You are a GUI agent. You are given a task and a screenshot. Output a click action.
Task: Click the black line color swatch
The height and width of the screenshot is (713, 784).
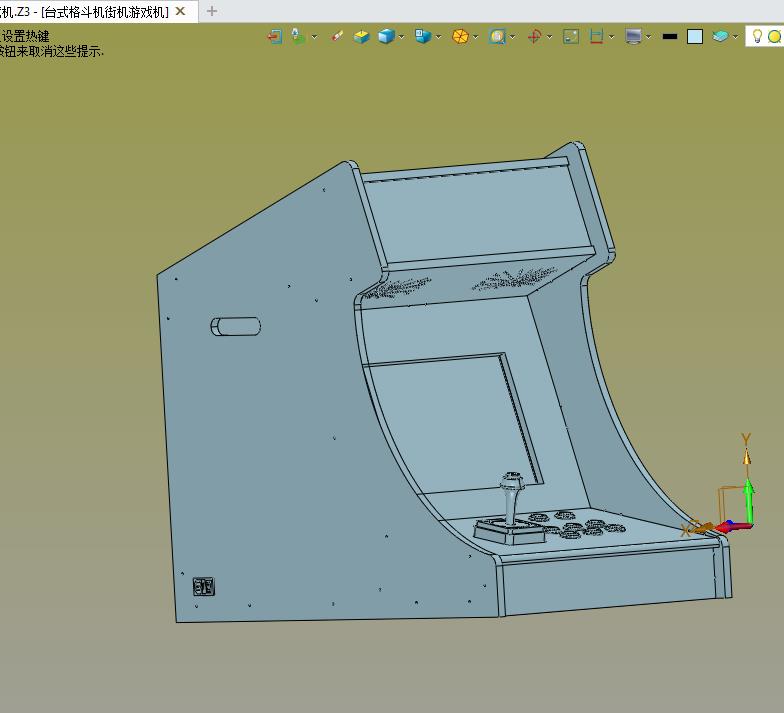coord(670,36)
